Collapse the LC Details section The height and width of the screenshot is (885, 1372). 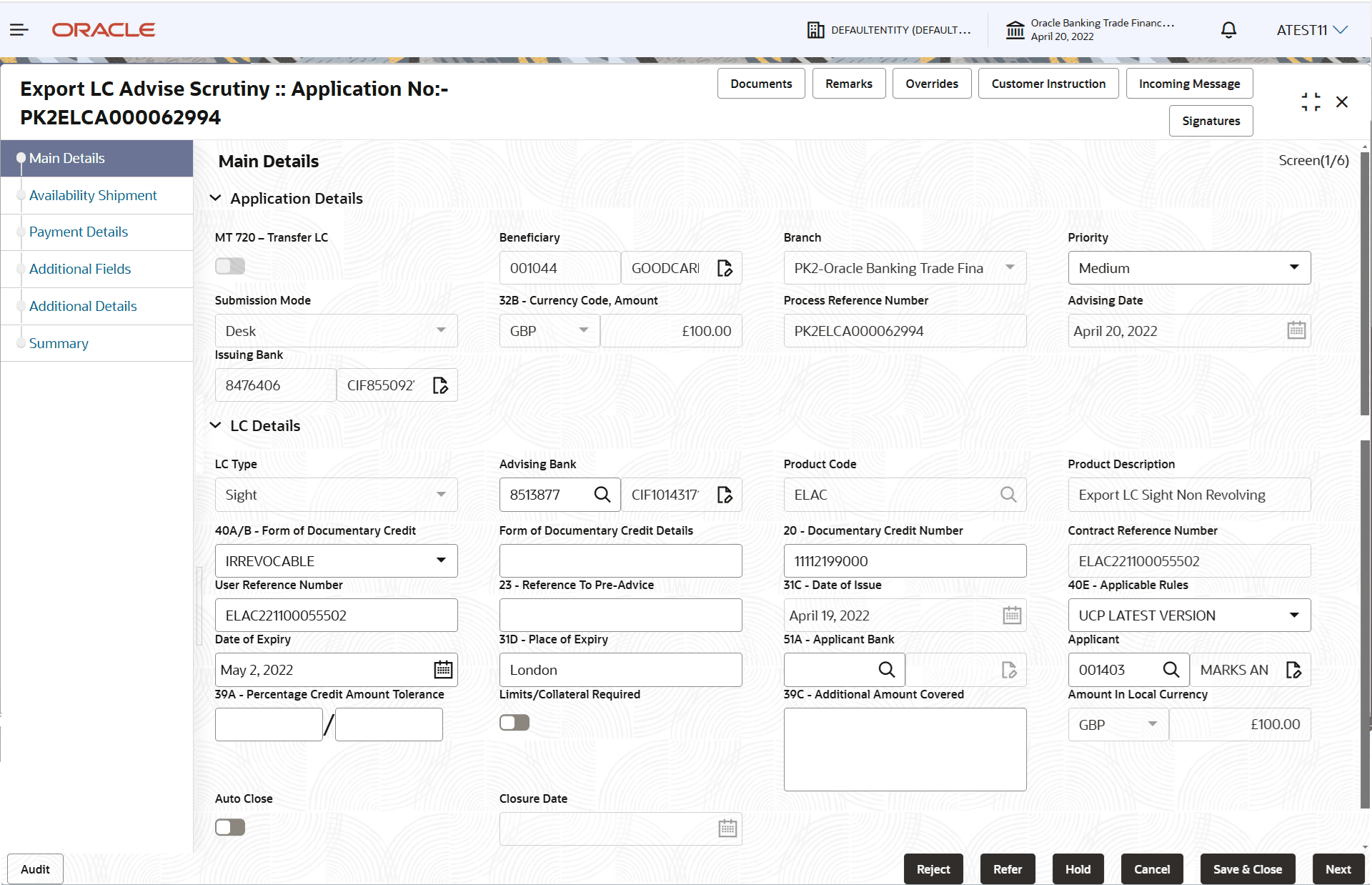[216, 425]
